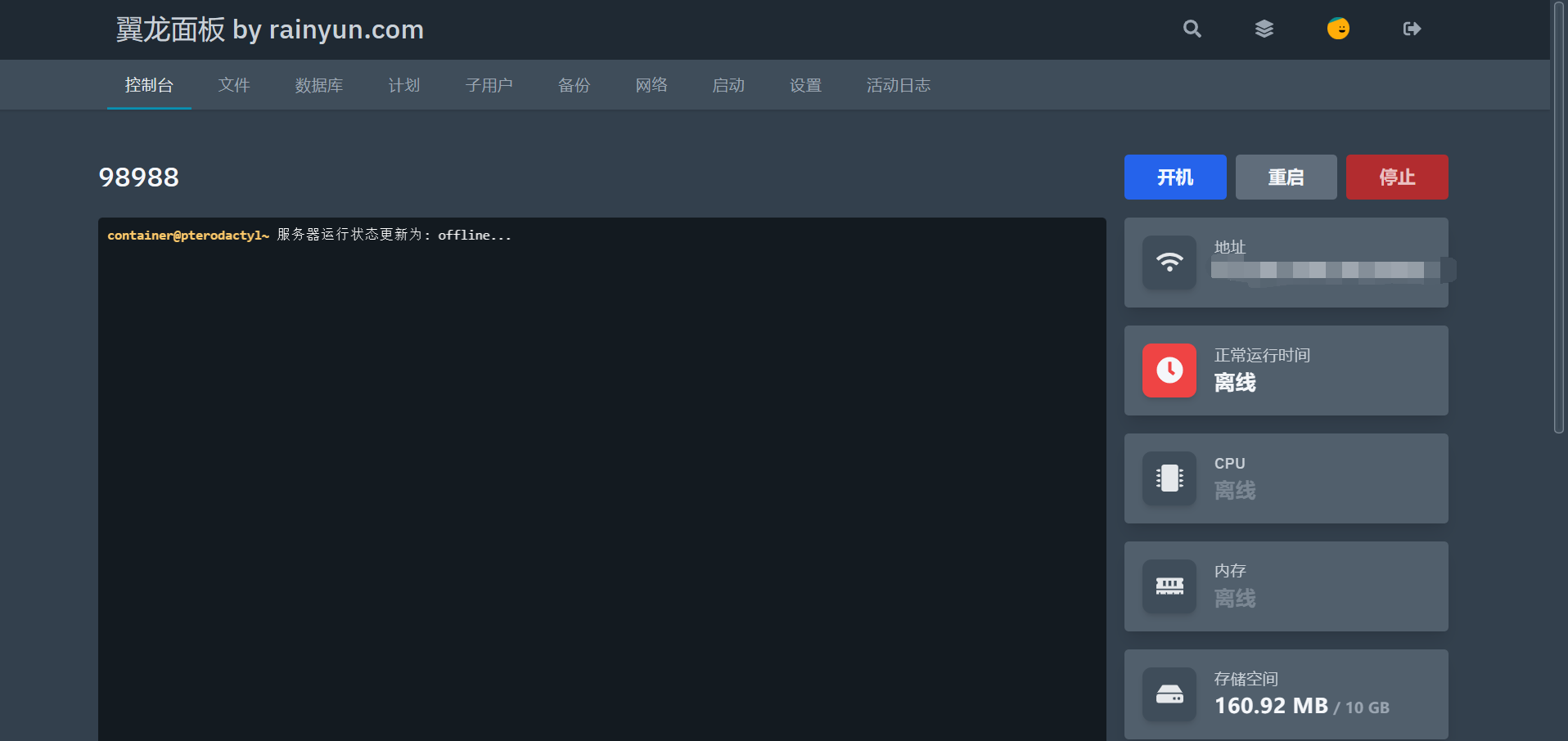
Task: Click the Wi-Fi address icon
Action: [x=1169, y=263]
